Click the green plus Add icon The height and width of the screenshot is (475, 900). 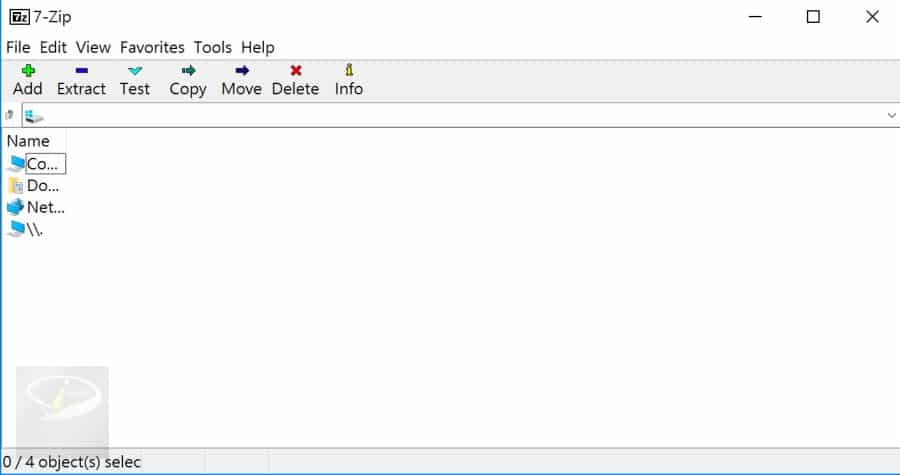pos(28,71)
